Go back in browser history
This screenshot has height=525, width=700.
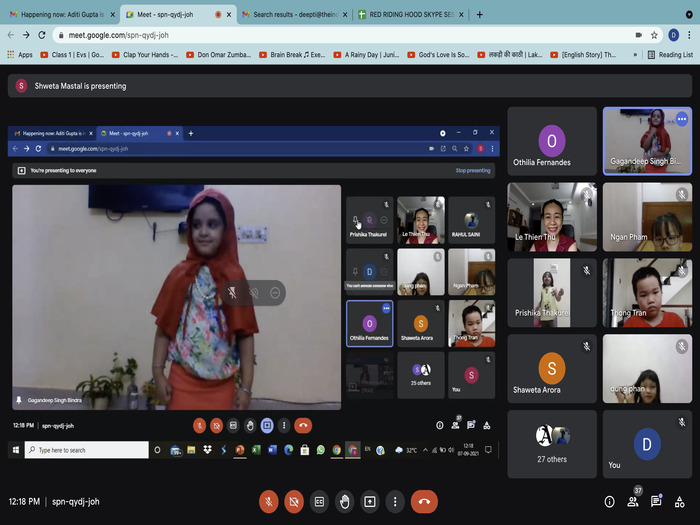[x=11, y=35]
